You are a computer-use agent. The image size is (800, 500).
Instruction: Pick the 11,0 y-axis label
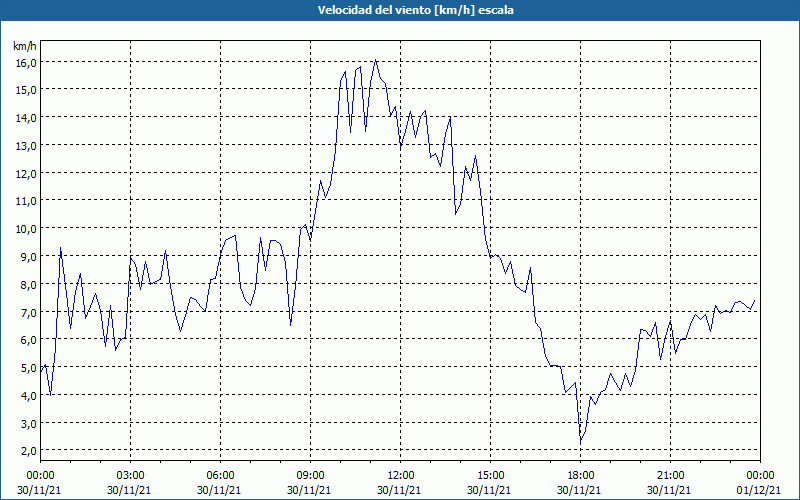(x=26, y=201)
